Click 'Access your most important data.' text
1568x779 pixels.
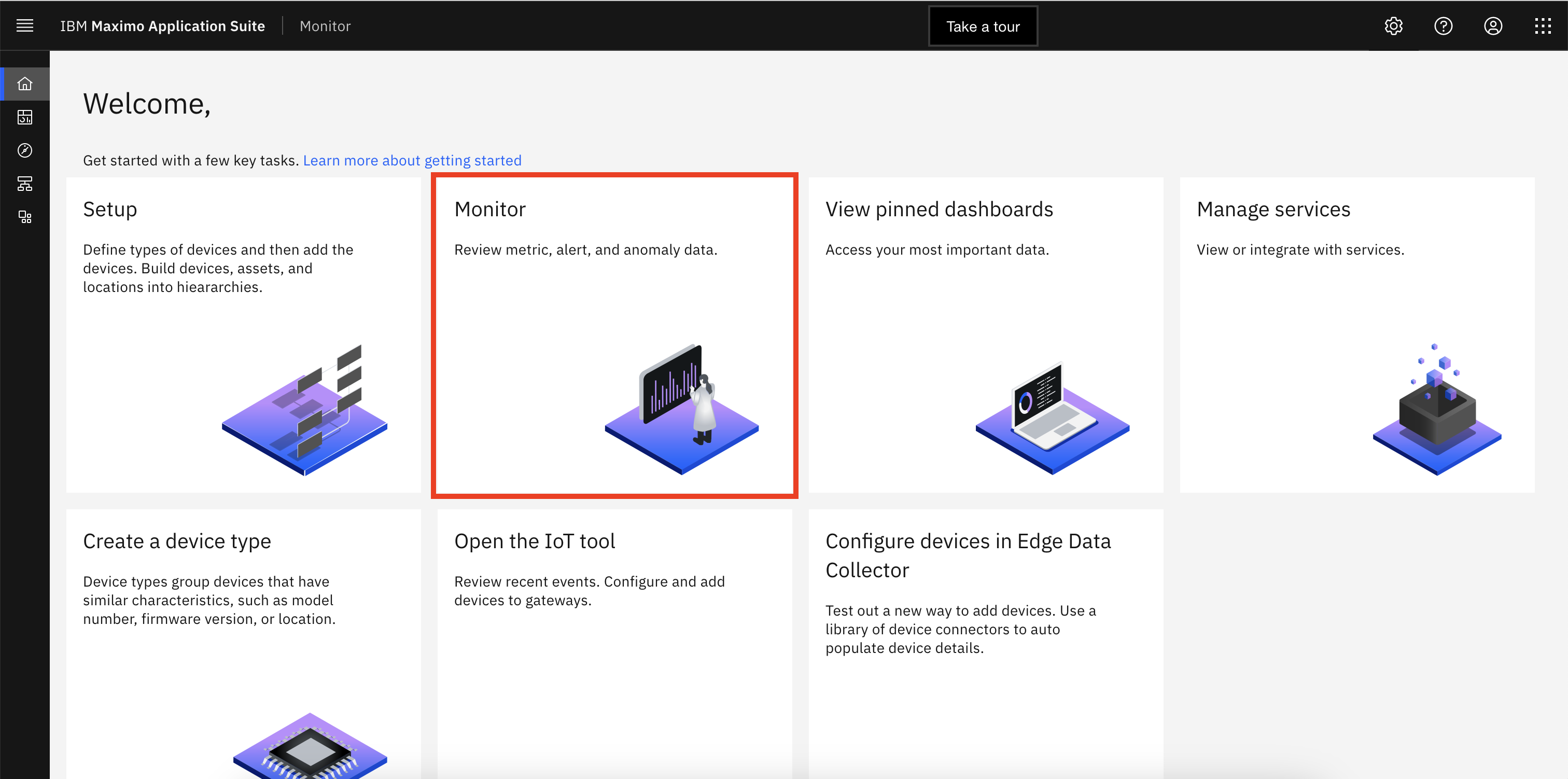(937, 249)
